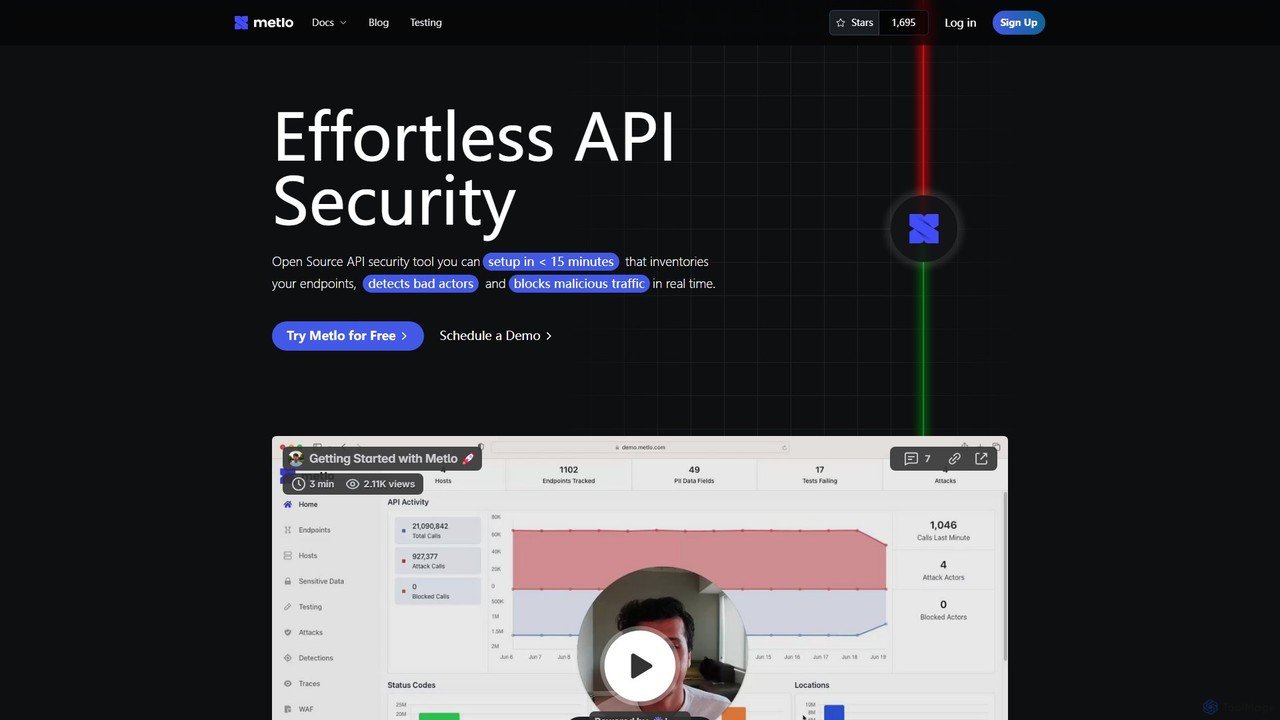Click the 2.11K views eye icon

point(352,483)
